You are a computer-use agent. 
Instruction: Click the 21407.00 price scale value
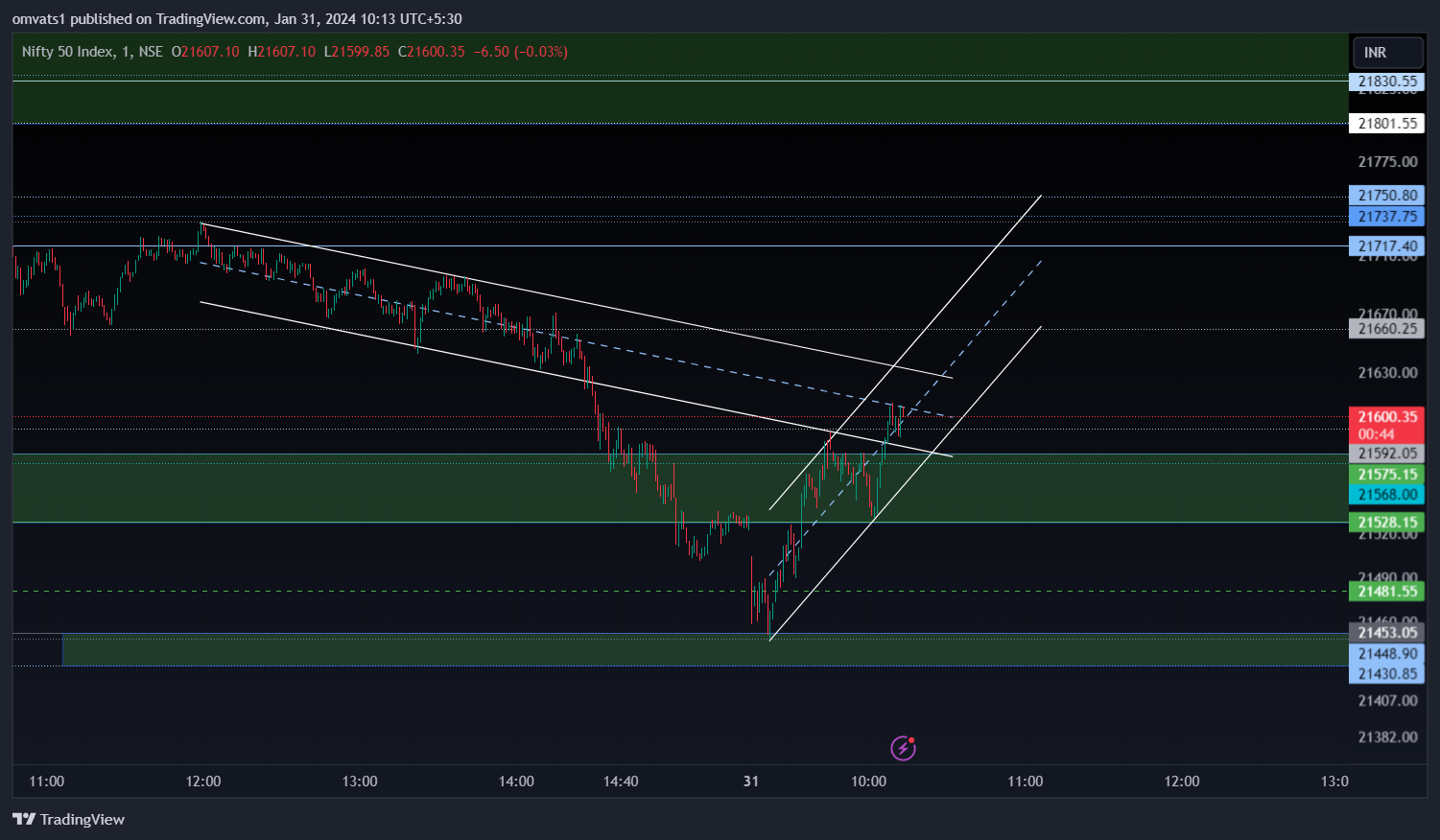[1387, 701]
